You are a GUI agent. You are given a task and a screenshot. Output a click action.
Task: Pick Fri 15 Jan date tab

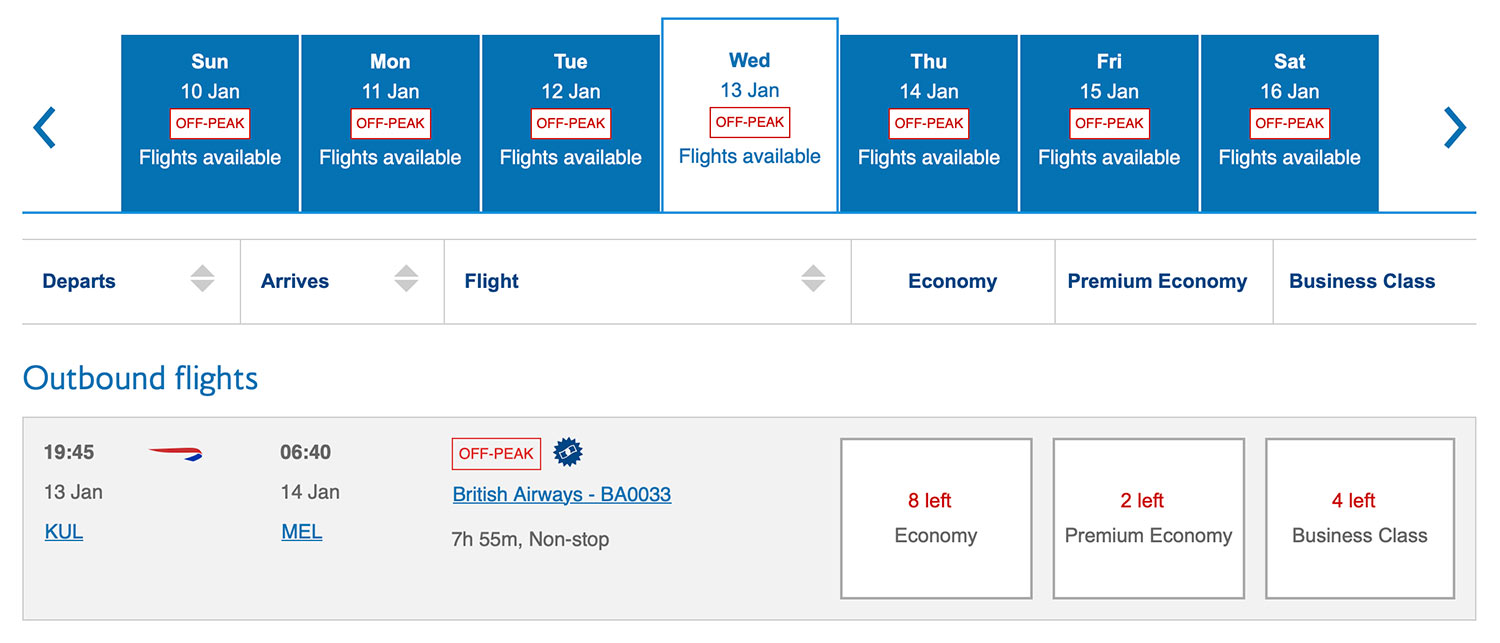(1109, 124)
